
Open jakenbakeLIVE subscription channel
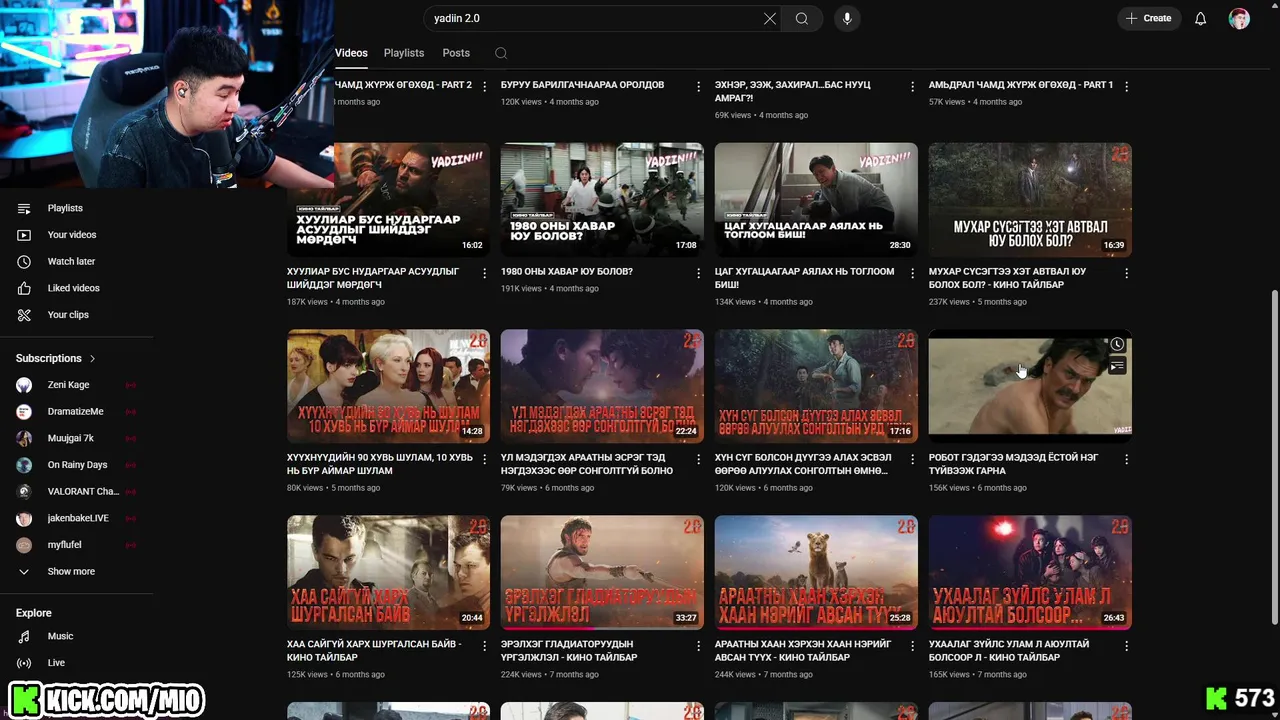pyautogui.click(x=77, y=518)
